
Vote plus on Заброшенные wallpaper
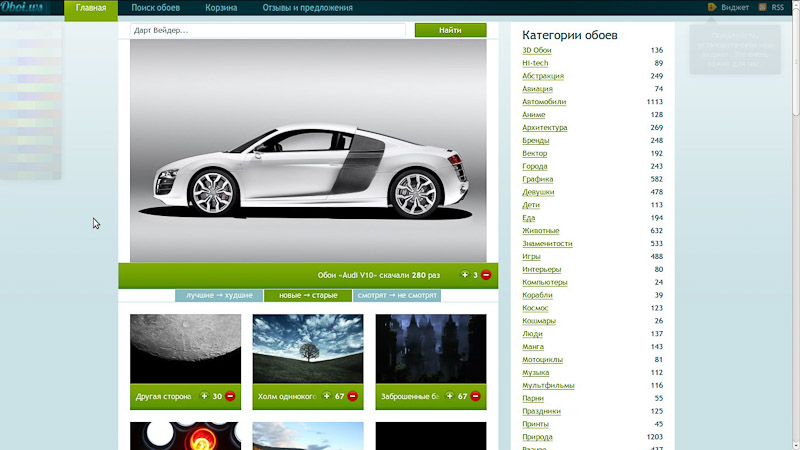pos(449,396)
